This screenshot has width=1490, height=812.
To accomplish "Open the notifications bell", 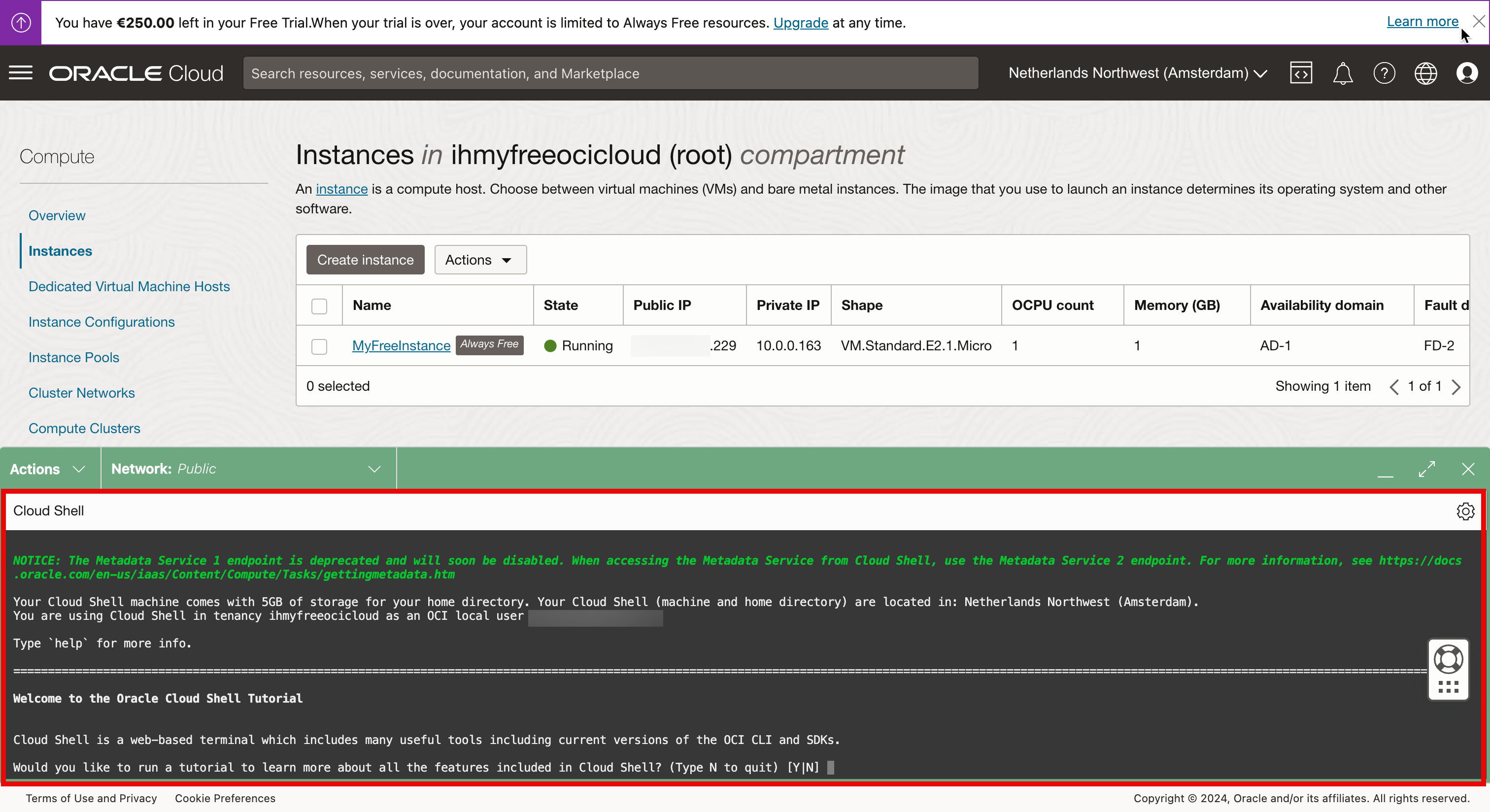I will [x=1343, y=73].
